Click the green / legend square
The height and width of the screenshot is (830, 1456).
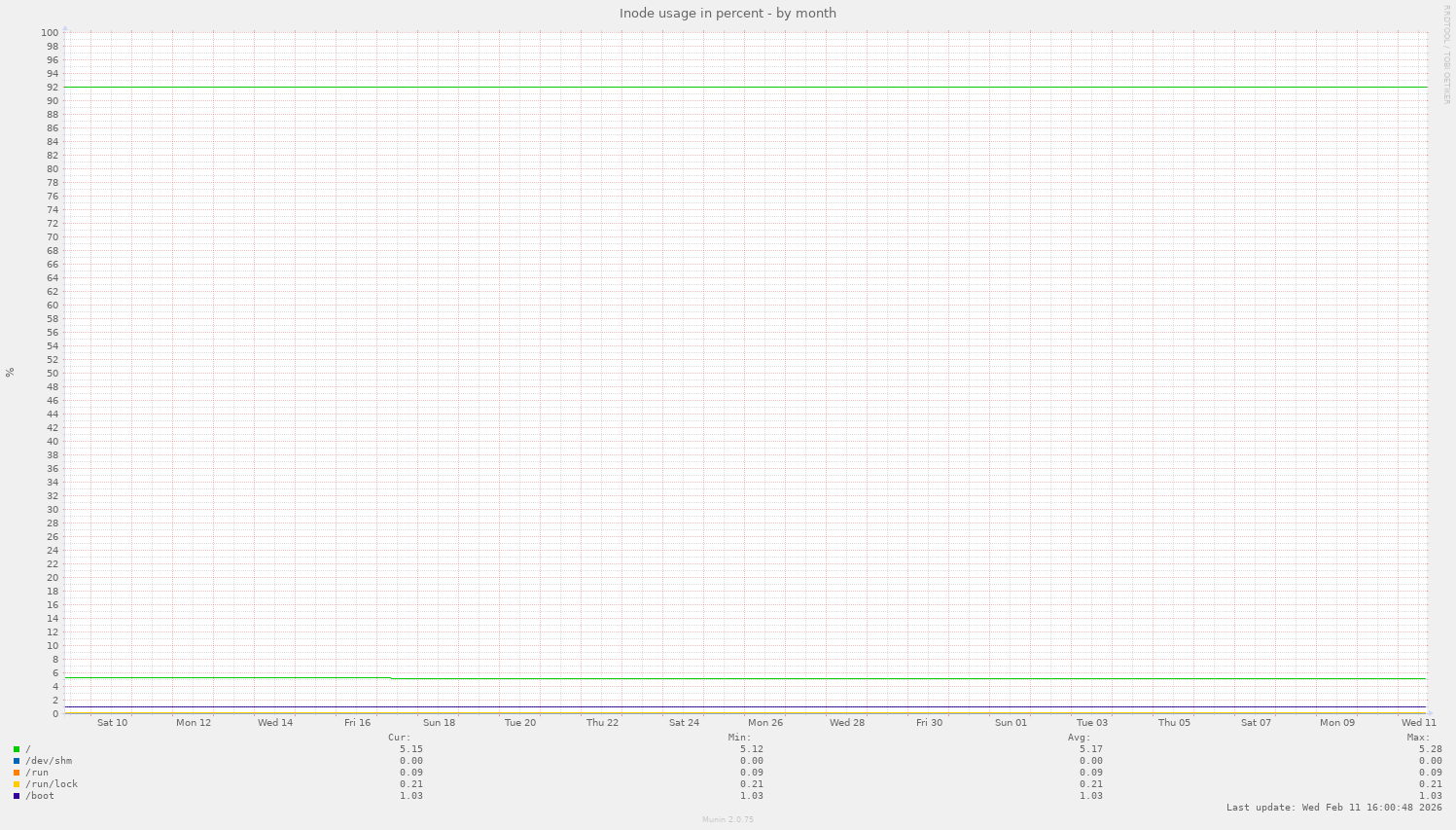point(17,748)
